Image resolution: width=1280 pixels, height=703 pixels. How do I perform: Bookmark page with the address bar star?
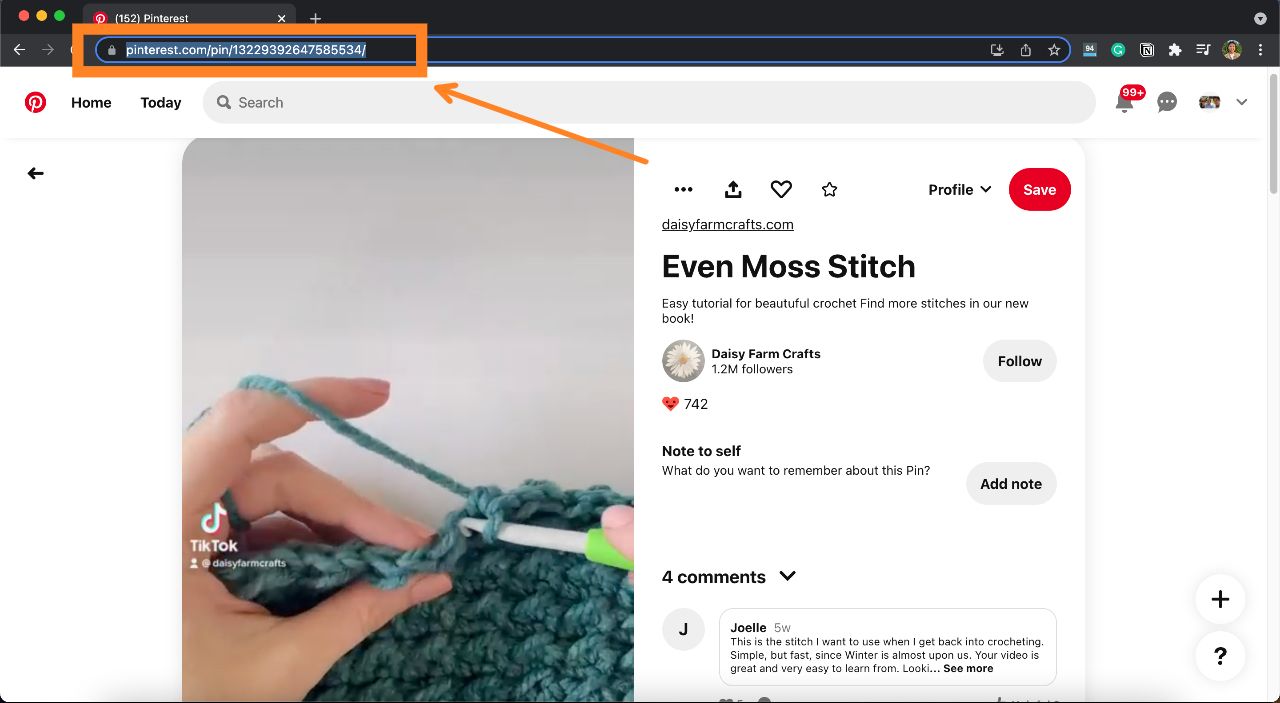(1054, 50)
